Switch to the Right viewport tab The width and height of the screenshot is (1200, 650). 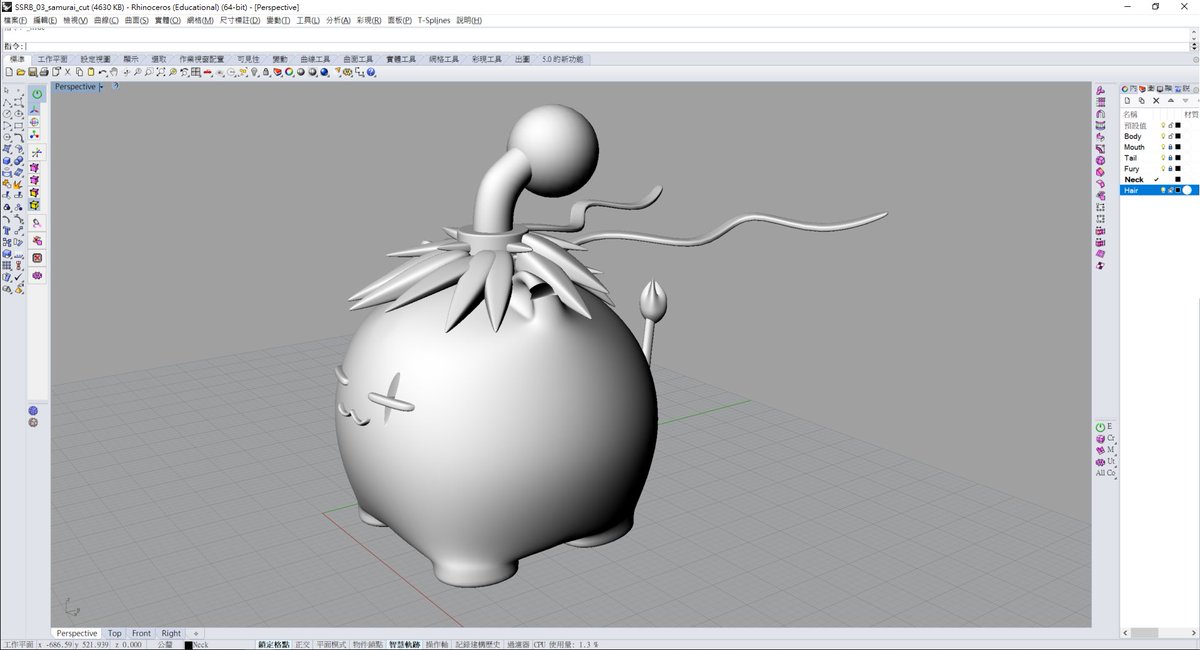pos(172,633)
